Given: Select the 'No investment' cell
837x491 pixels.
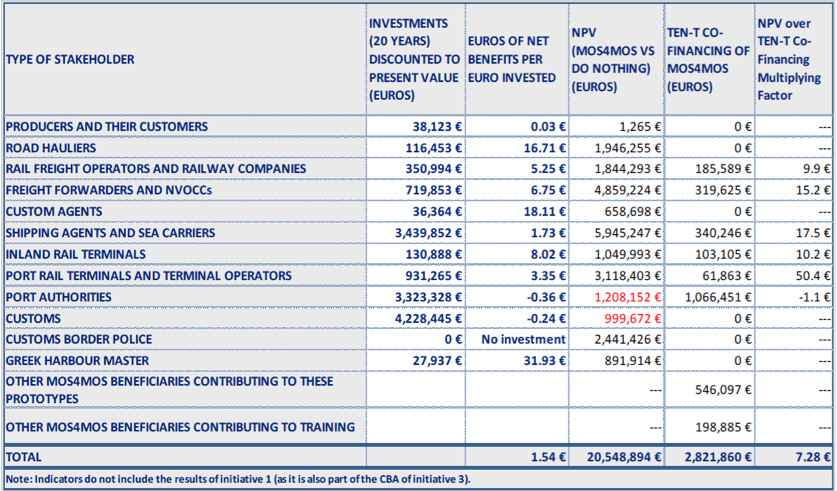Looking at the screenshot, I should (x=523, y=339).
